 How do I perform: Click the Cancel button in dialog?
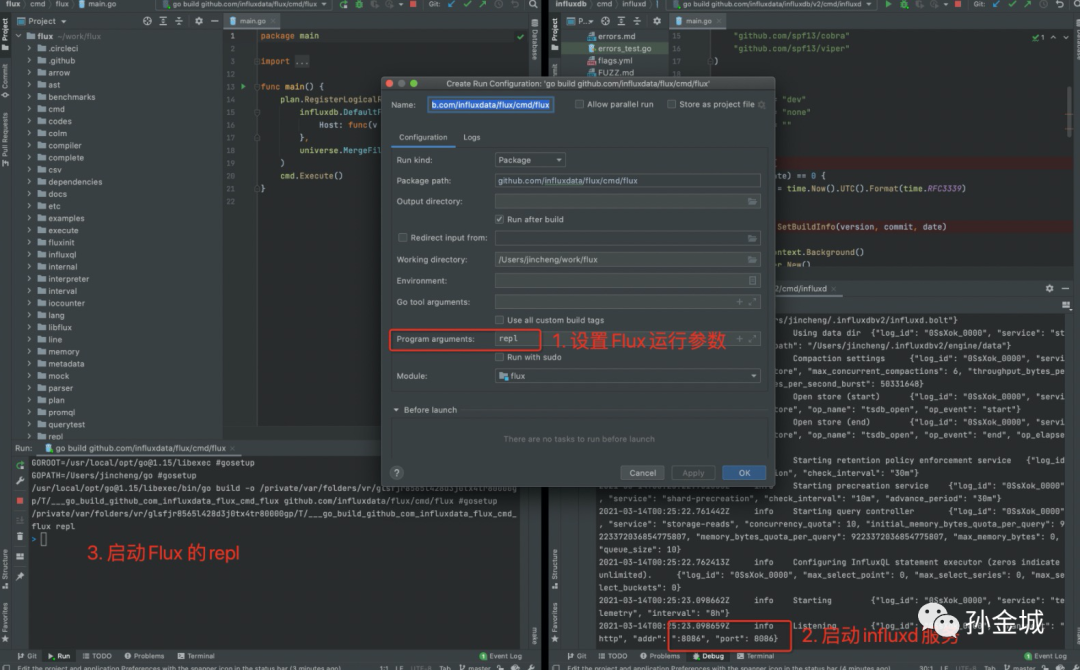(x=642, y=473)
